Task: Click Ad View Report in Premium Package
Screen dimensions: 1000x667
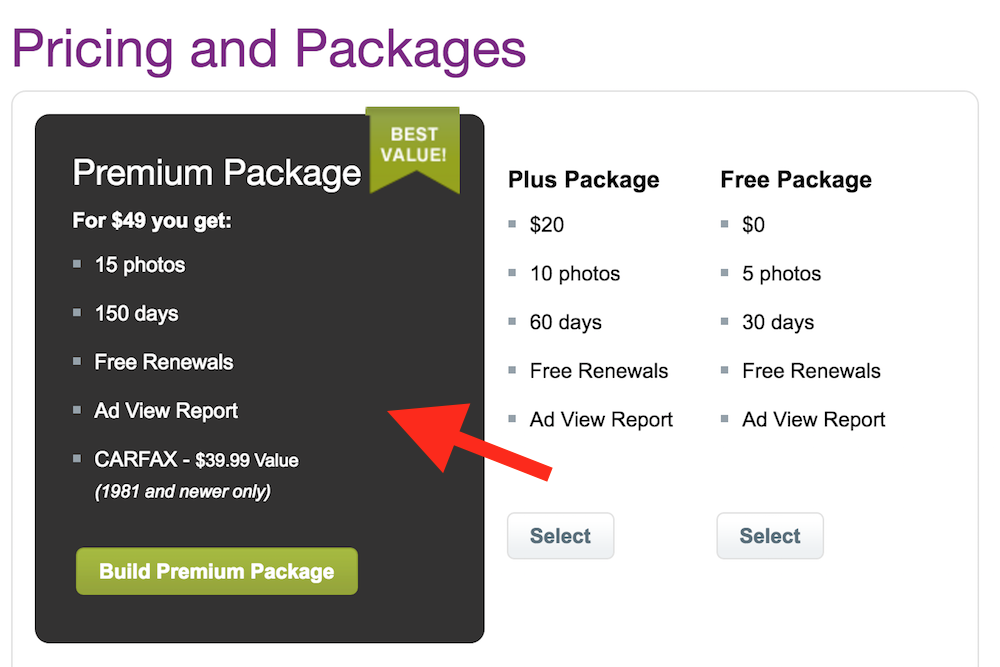Action: (x=166, y=411)
